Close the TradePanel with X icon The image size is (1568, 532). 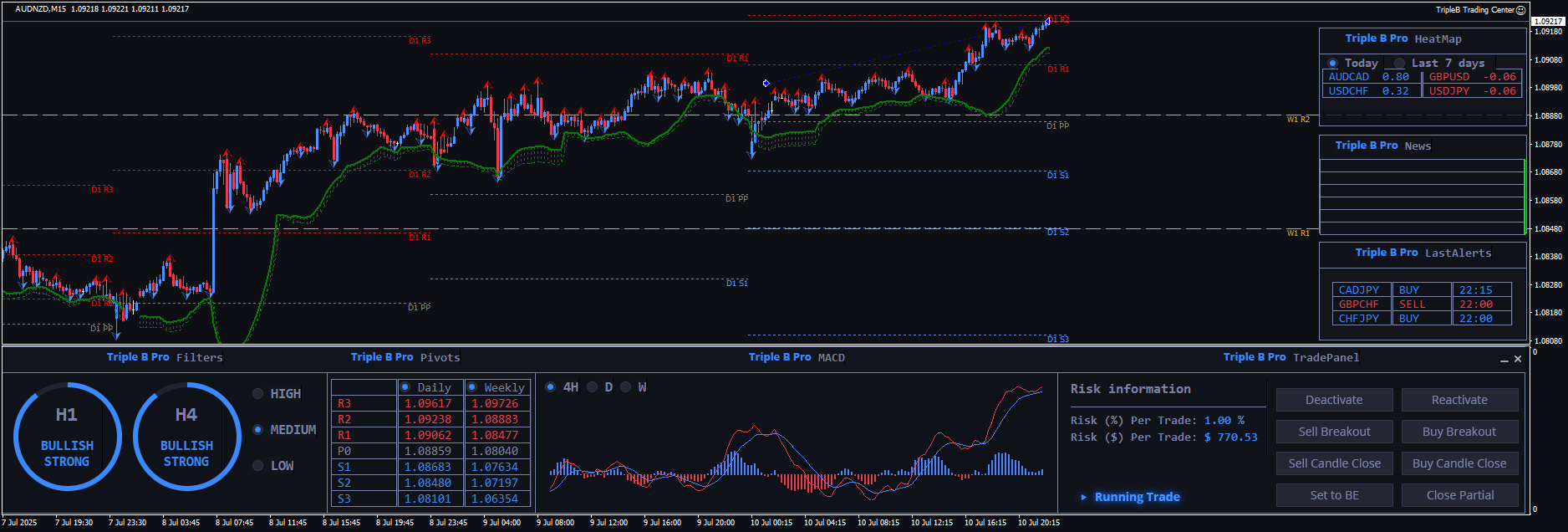coord(1518,359)
